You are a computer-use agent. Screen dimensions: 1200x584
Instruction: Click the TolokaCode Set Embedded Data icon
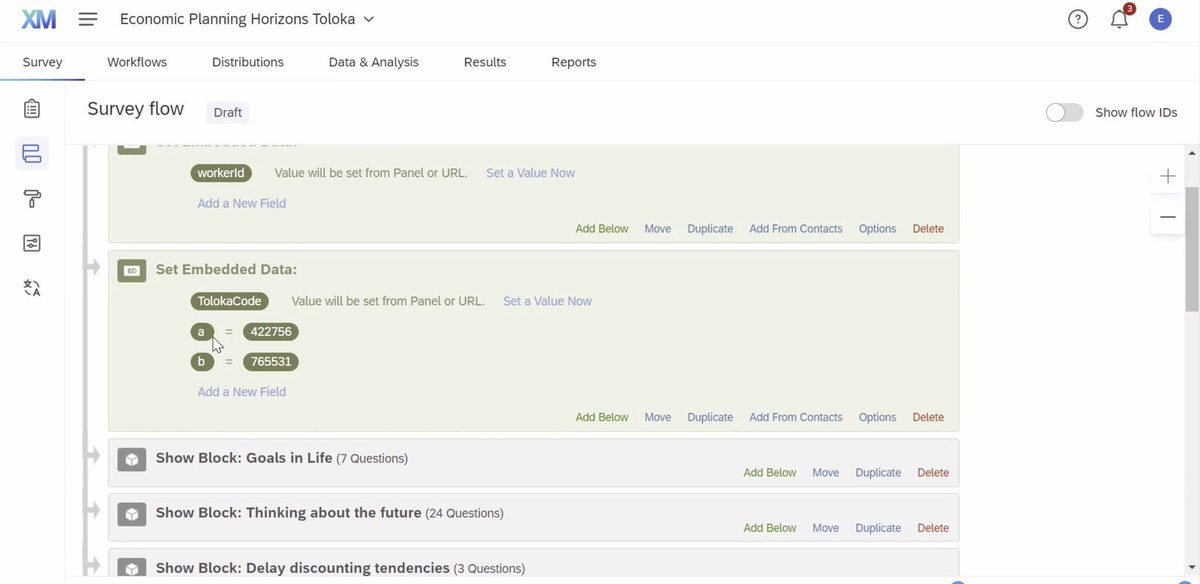tap(132, 270)
